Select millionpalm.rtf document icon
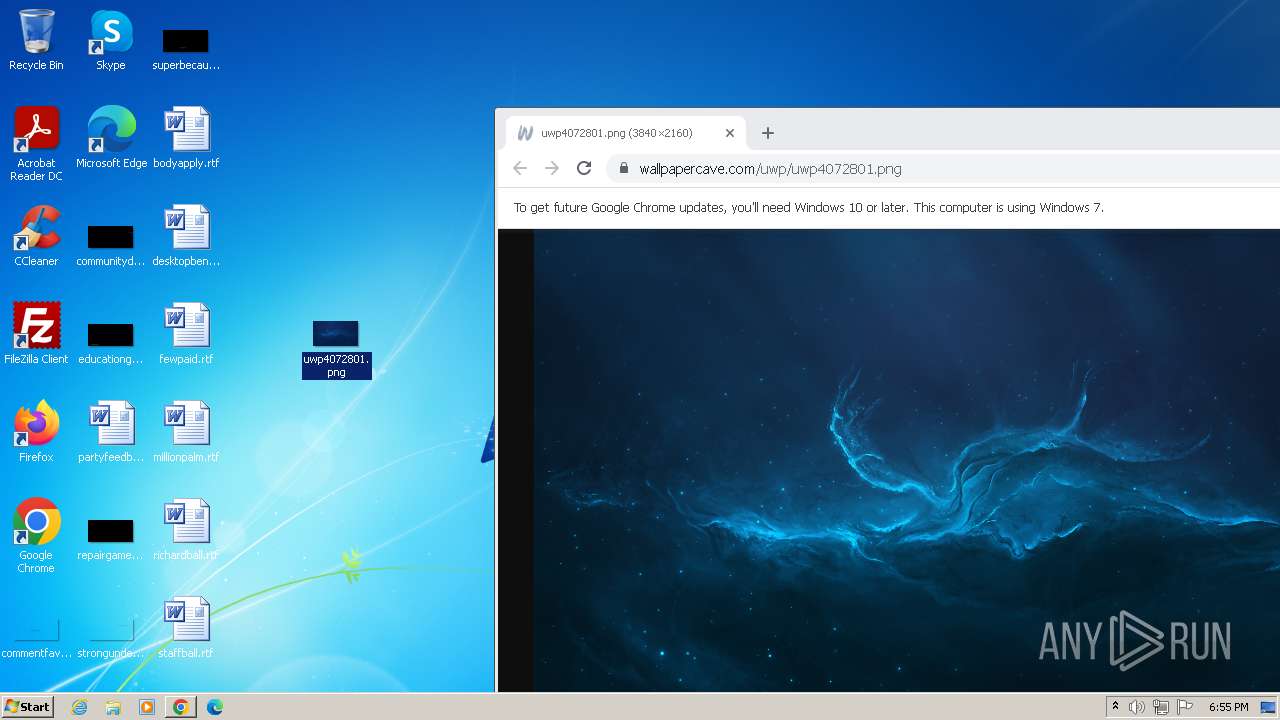The width and height of the screenshot is (1280, 720). tap(186, 432)
